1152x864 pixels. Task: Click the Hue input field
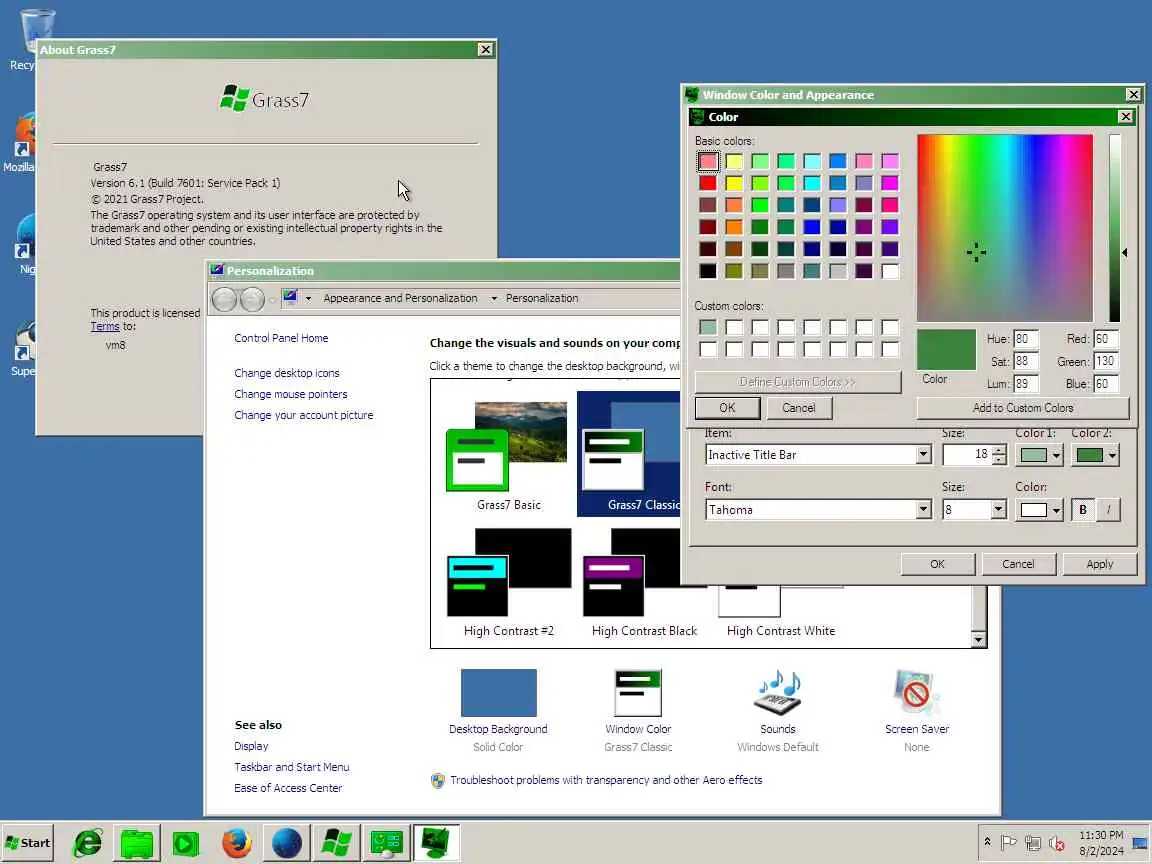point(1026,339)
